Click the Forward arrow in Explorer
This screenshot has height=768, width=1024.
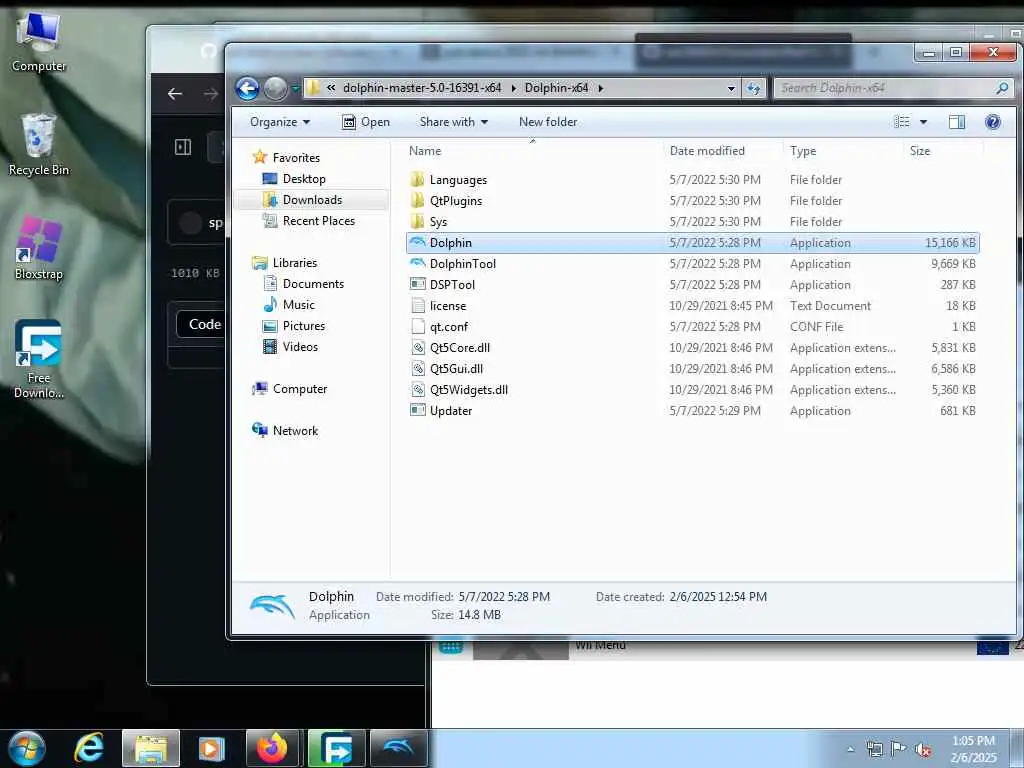[276, 88]
